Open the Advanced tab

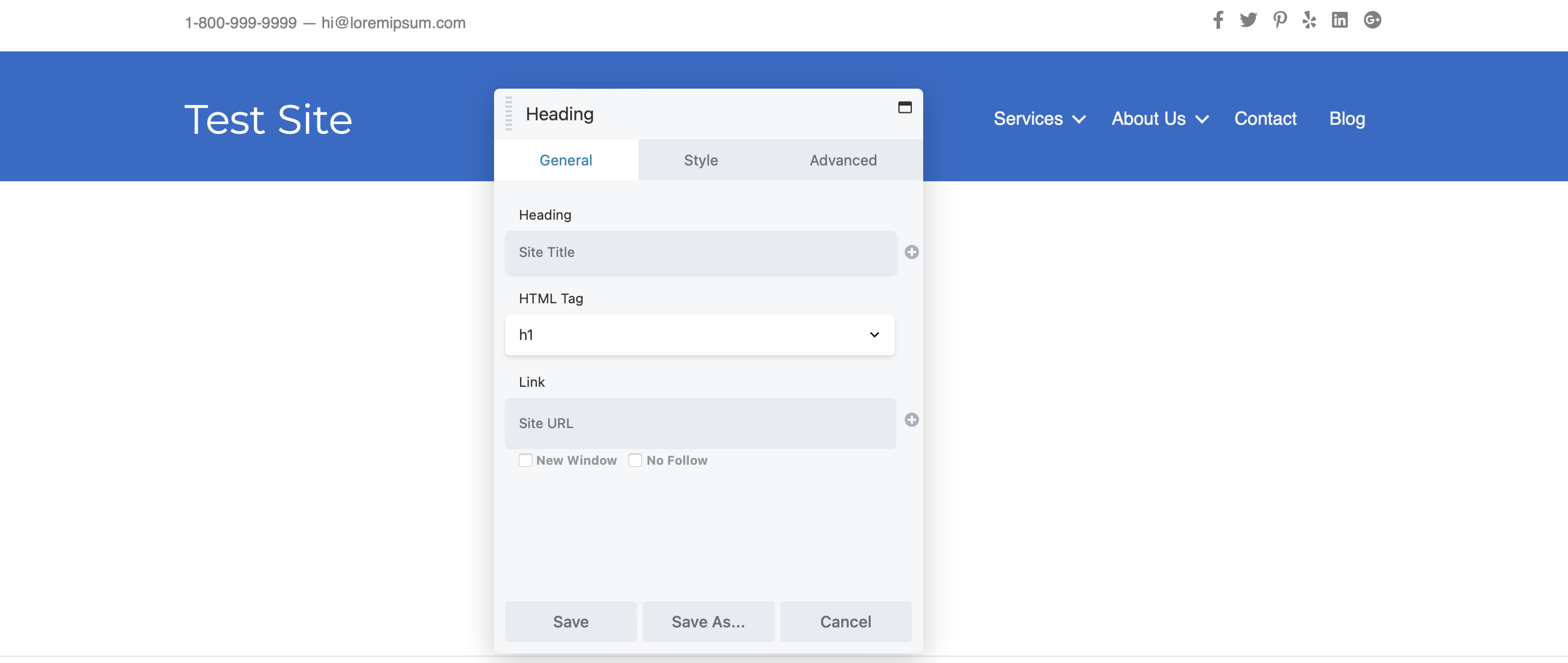(843, 159)
